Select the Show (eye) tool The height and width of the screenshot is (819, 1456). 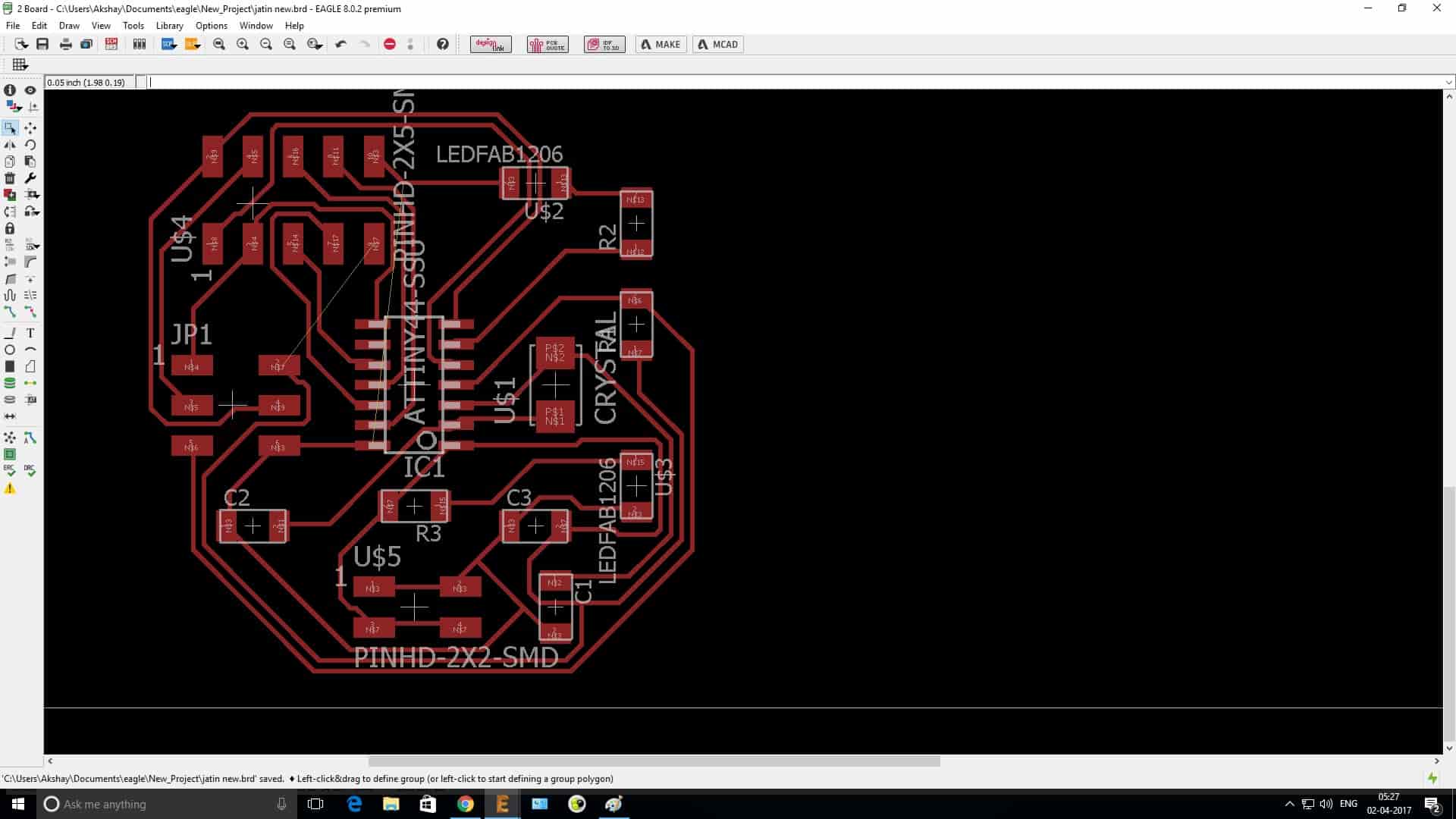(x=30, y=90)
